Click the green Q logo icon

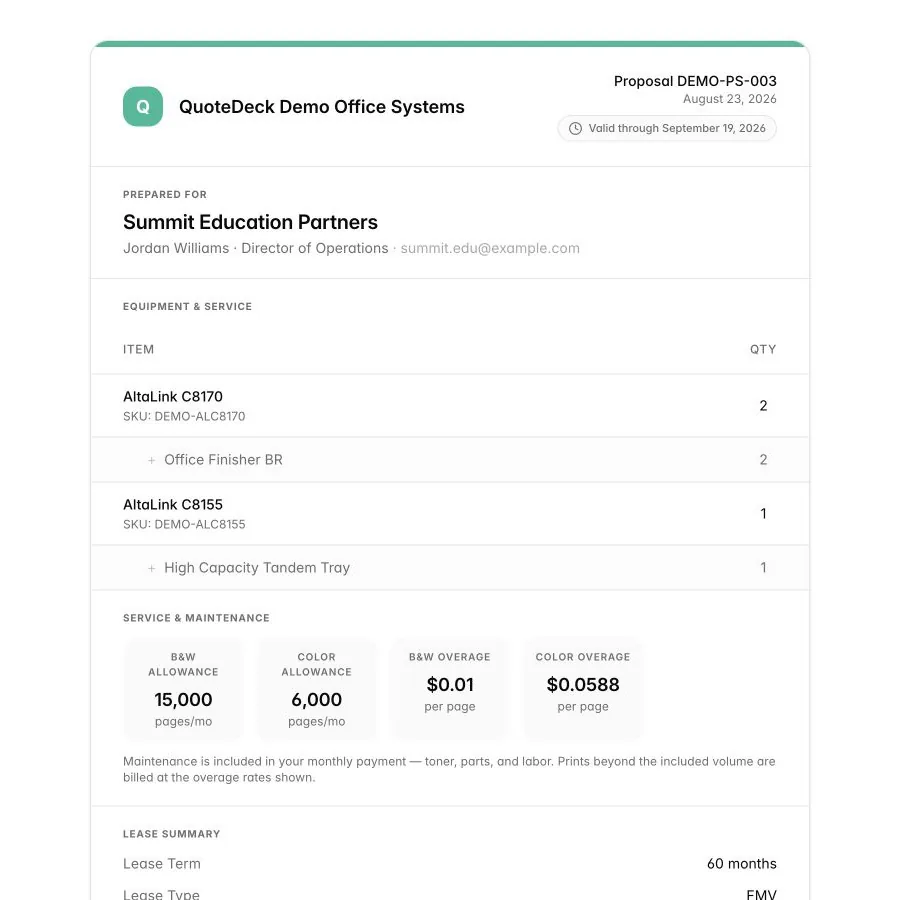[x=142, y=106]
